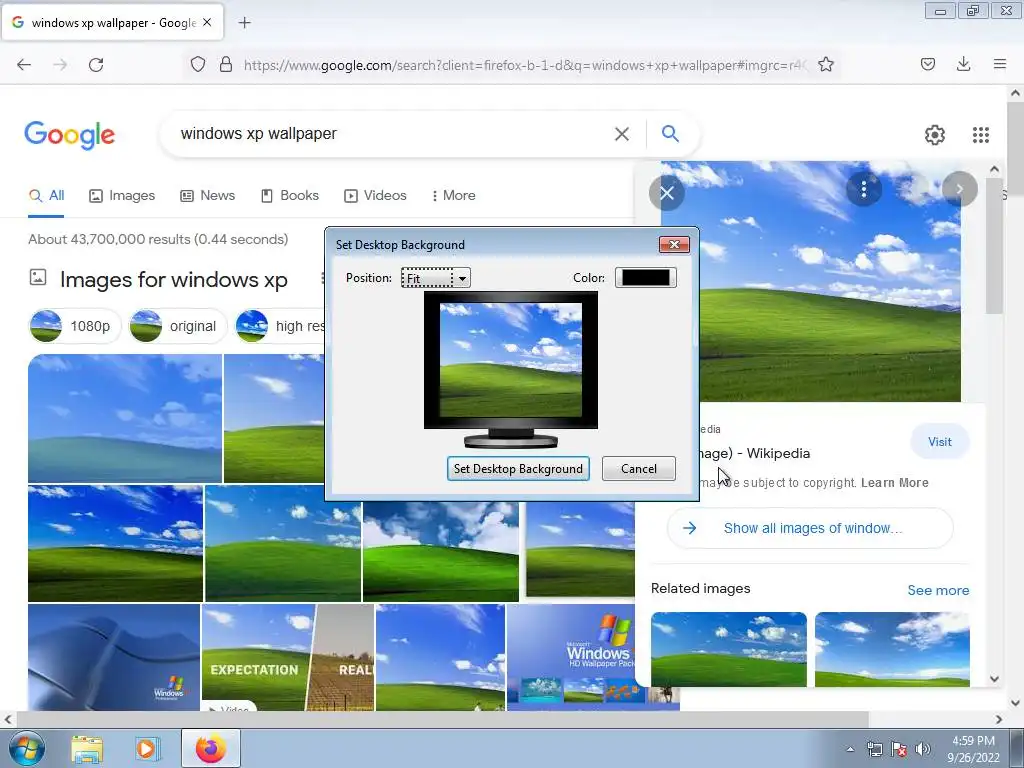Confirm with the Set Desktop Background button
Viewport: 1024px width, 768px height.
[x=518, y=469]
